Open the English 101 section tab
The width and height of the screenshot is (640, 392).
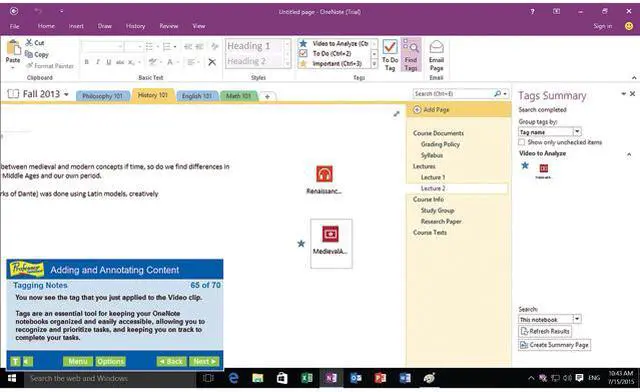(x=197, y=96)
